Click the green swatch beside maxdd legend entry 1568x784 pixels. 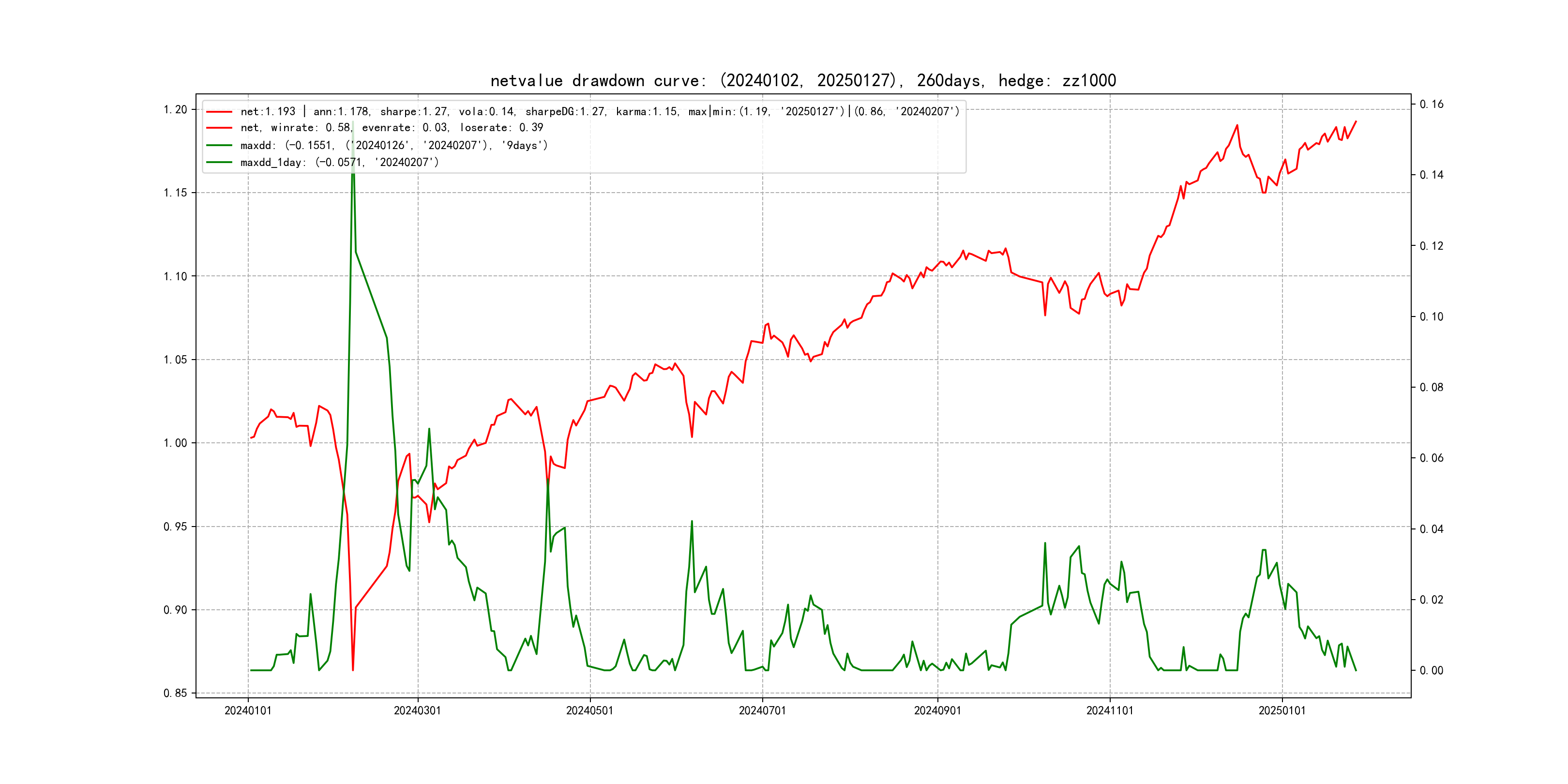coord(219,146)
